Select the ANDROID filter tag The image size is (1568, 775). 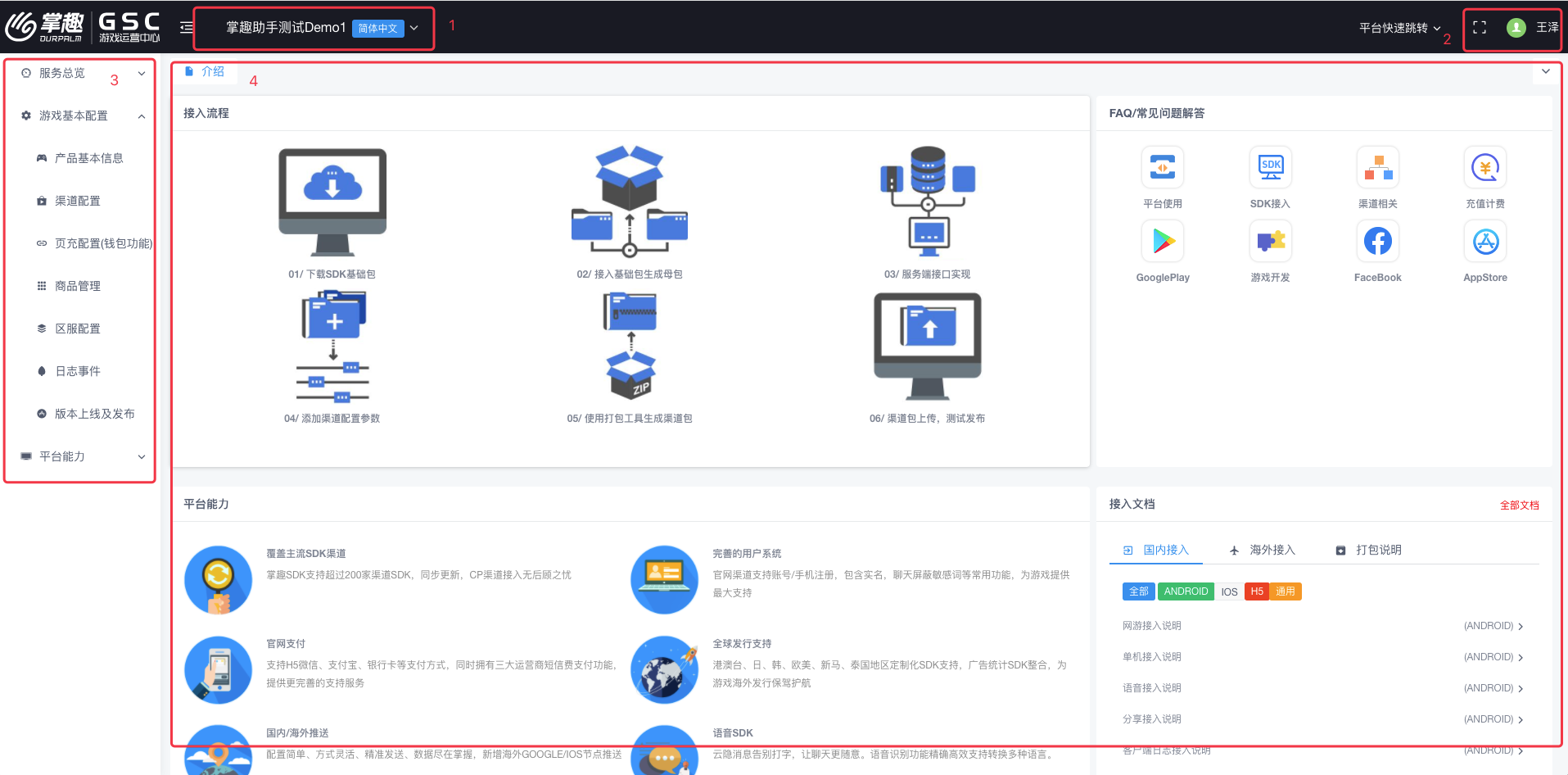click(x=1186, y=591)
